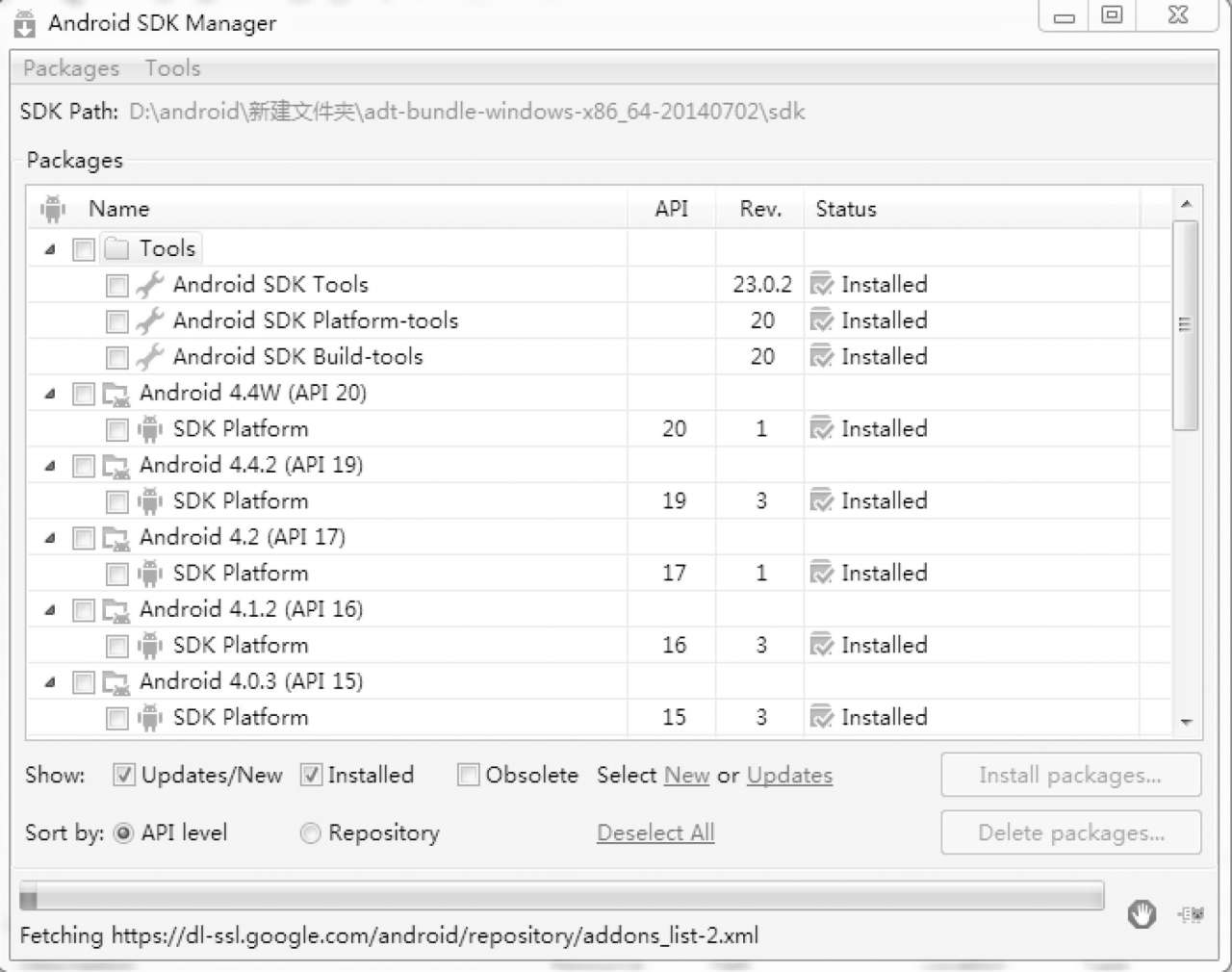The height and width of the screenshot is (972, 1232).
Task: Click the Tools folder icon
Action: click(116, 249)
